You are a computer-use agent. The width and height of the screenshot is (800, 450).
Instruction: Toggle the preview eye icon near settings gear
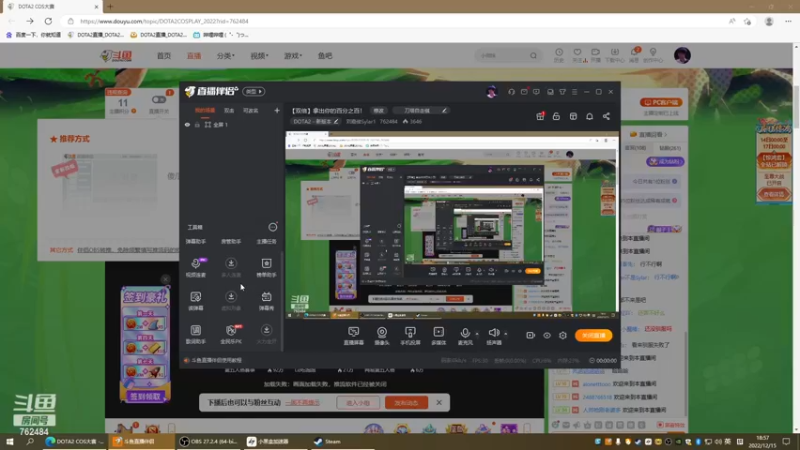pyautogui.click(x=547, y=335)
